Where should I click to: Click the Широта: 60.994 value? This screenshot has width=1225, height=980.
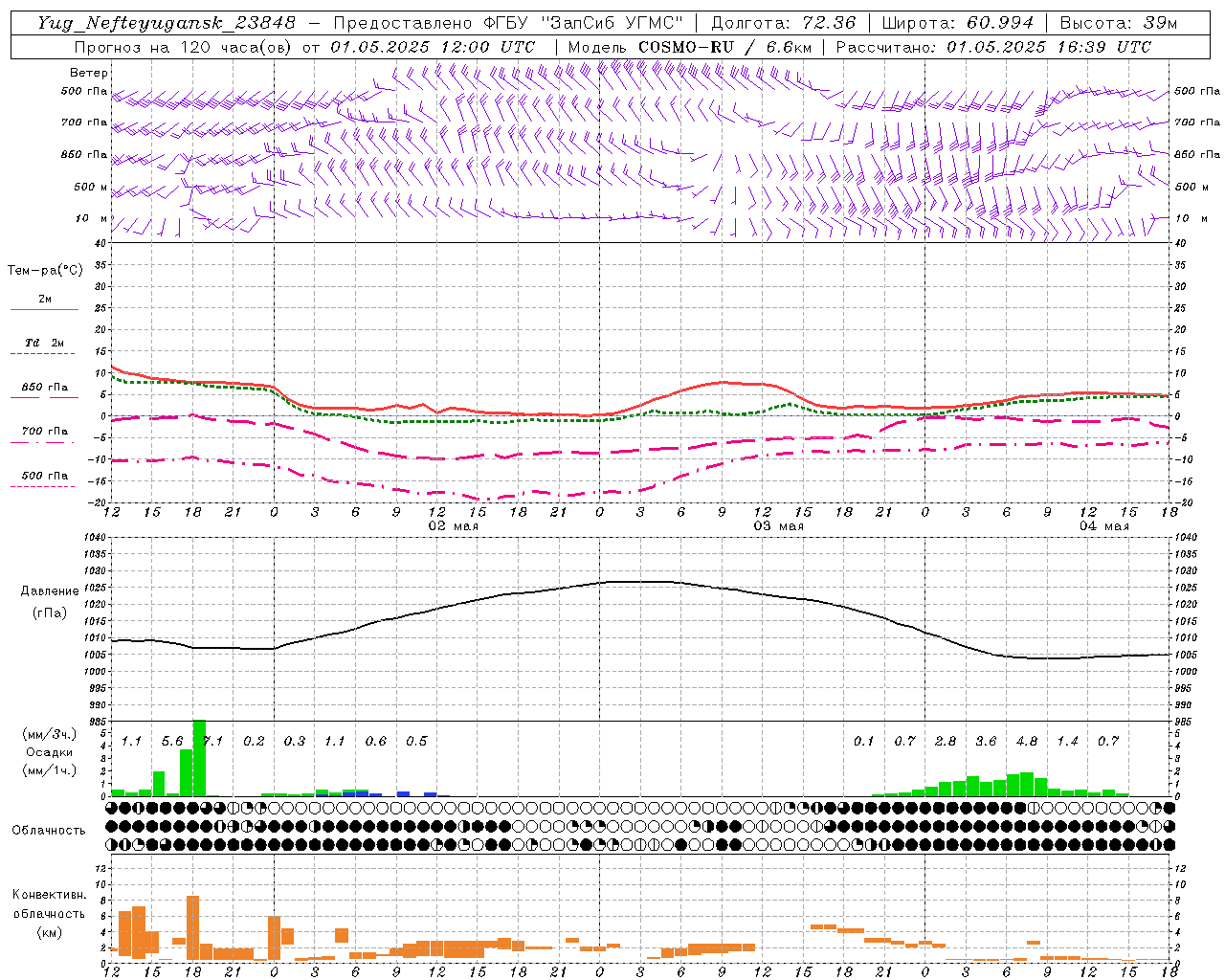tap(958, 23)
